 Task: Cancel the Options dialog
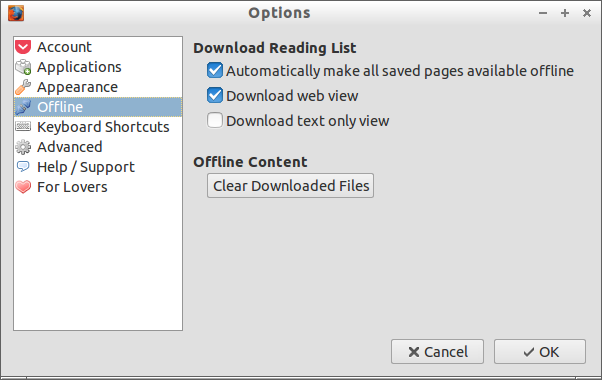point(437,352)
